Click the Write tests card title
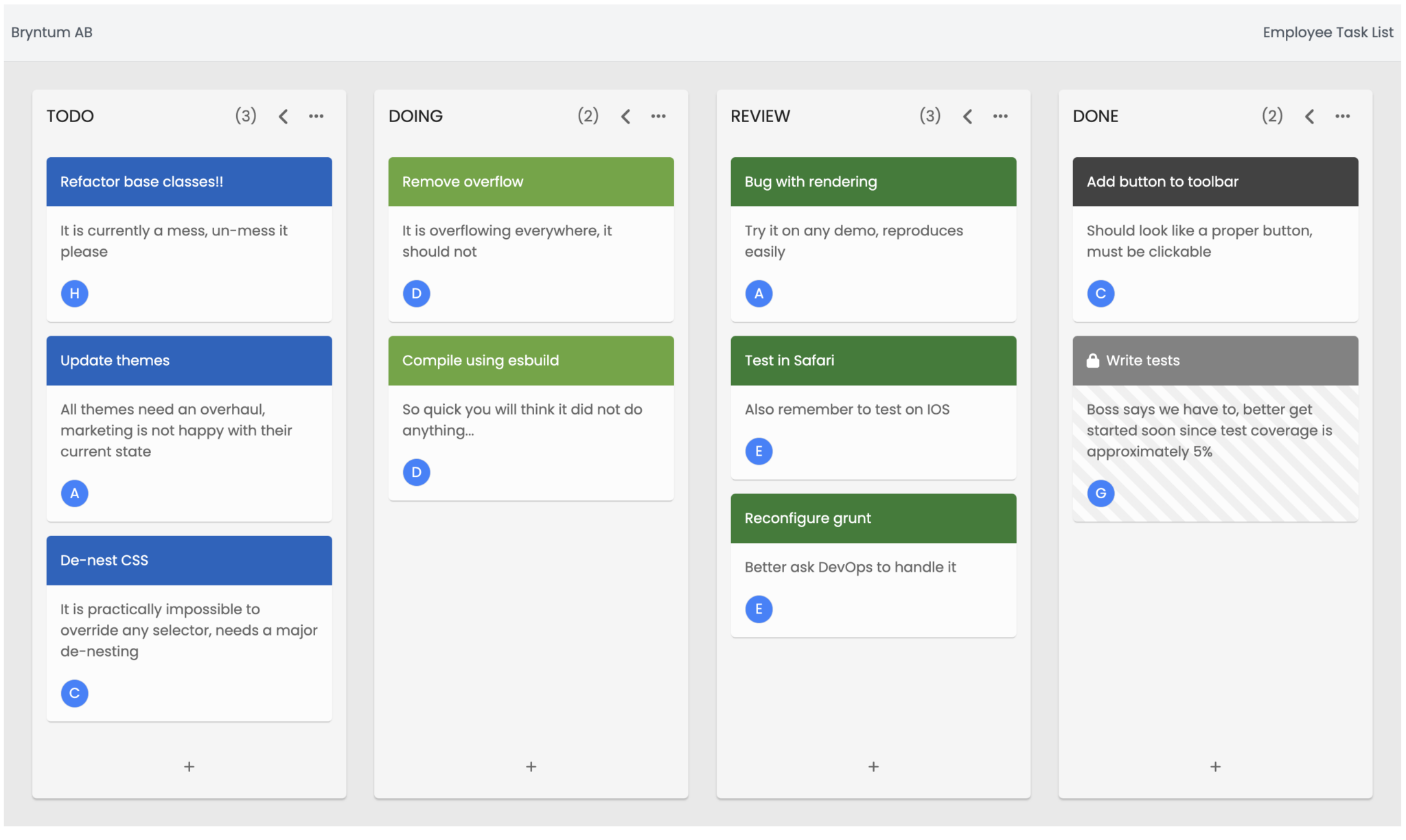 (1143, 360)
